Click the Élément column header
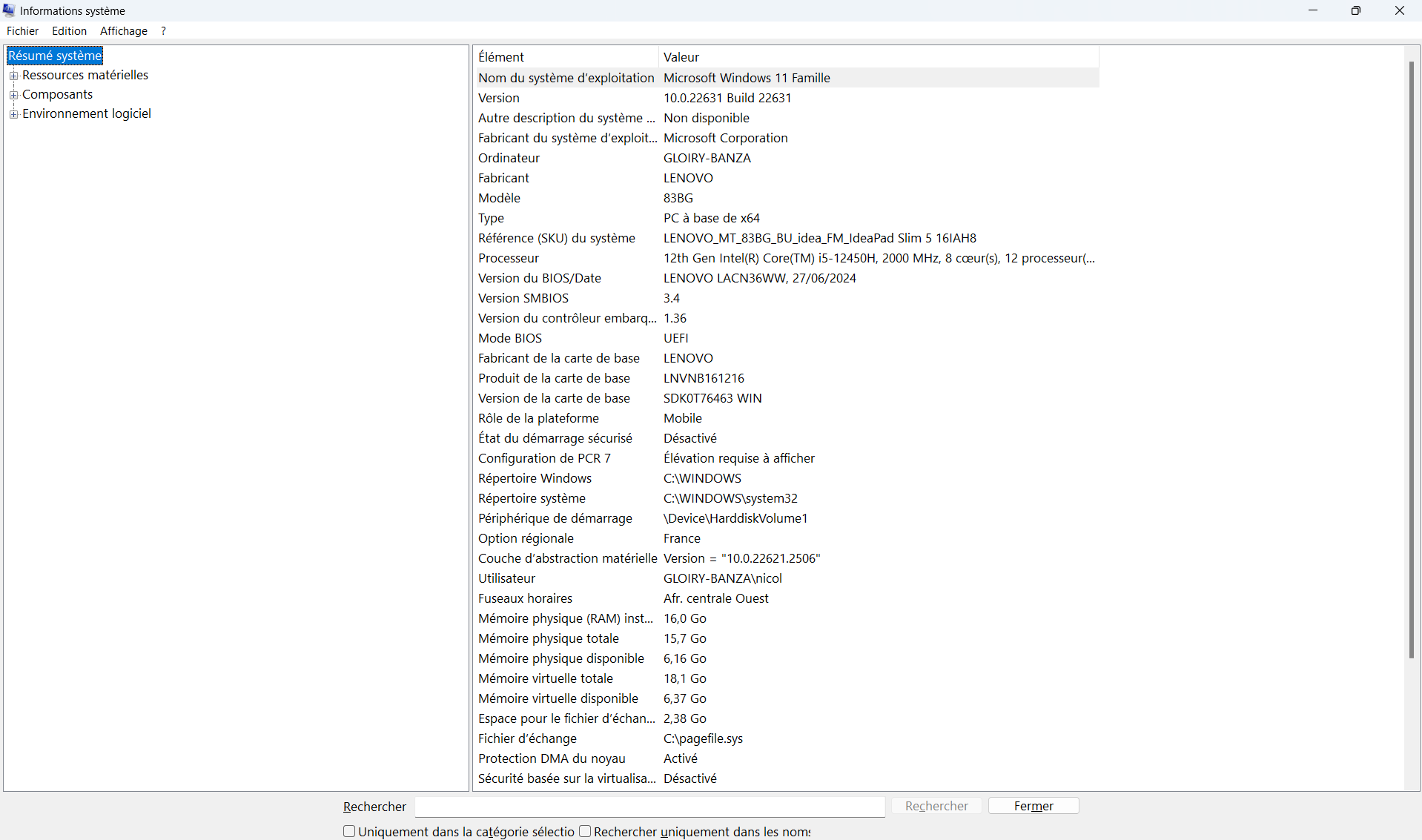This screenshot has height=840, width=1422. [501, 56]
